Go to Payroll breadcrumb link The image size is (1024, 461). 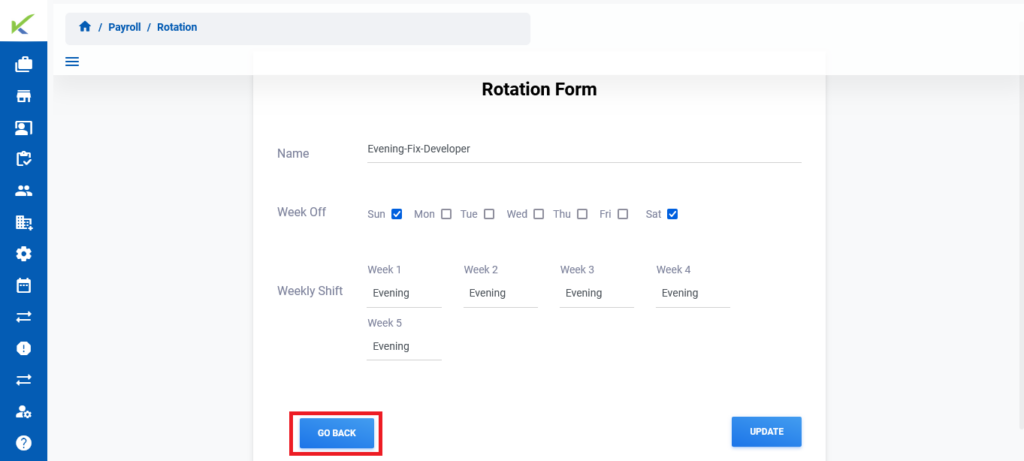click(x=124, y=27)
